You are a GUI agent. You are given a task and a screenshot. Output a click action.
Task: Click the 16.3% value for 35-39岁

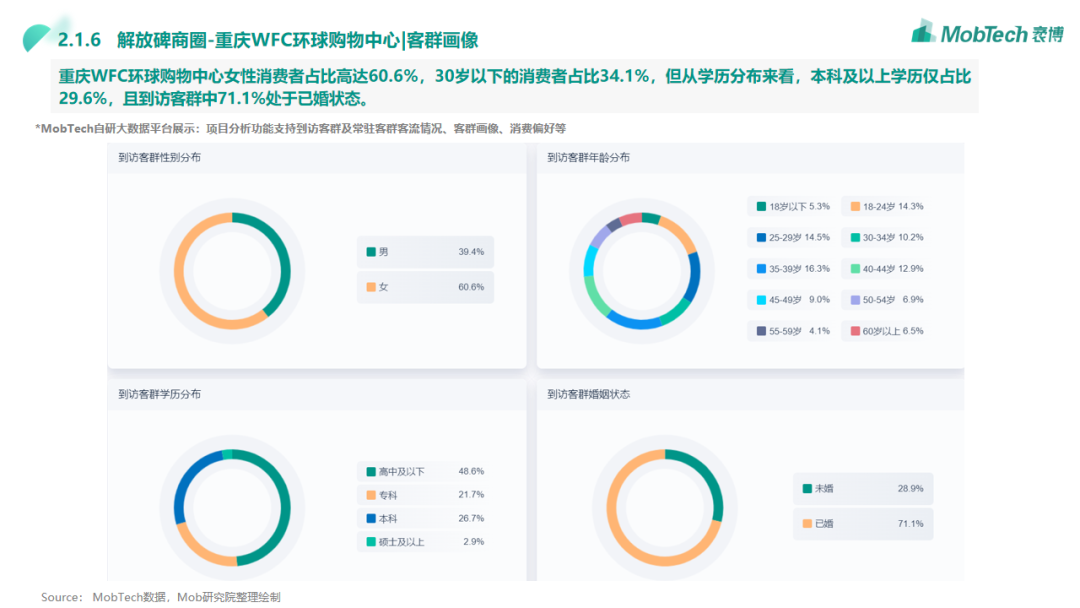pos(817,269)
